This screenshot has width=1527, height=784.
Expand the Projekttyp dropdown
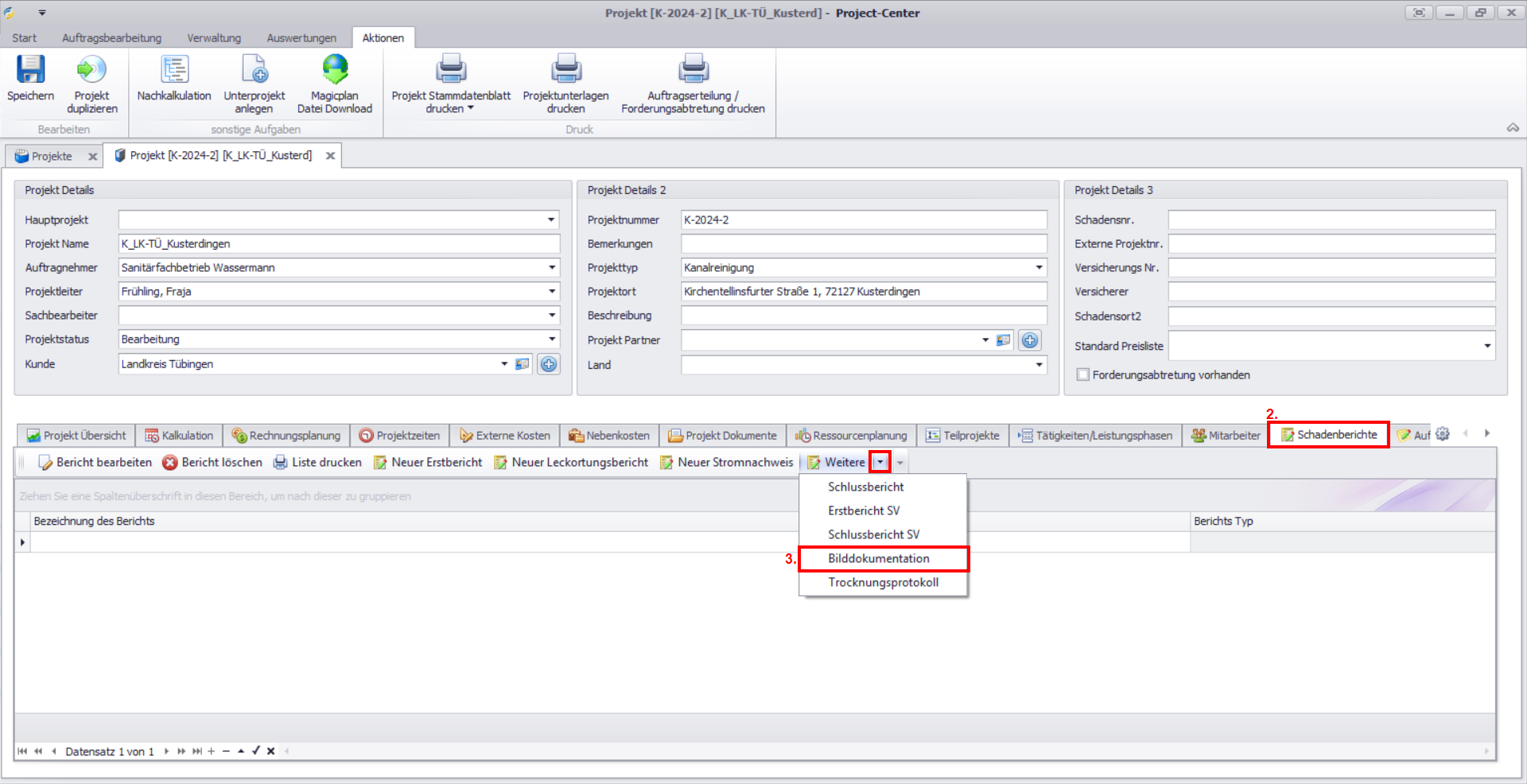[x=1039, y=268]
